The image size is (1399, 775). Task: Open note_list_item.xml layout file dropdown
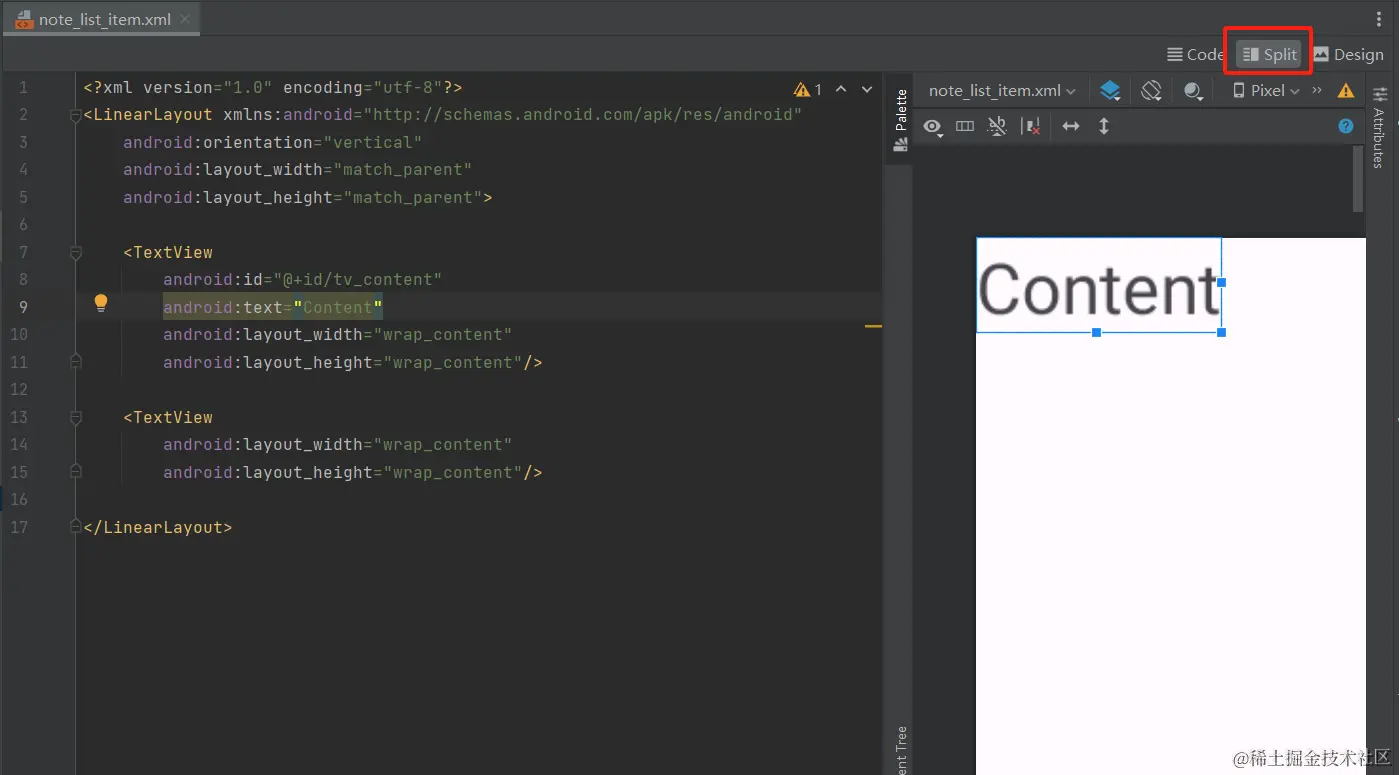tap(1002, 90)
